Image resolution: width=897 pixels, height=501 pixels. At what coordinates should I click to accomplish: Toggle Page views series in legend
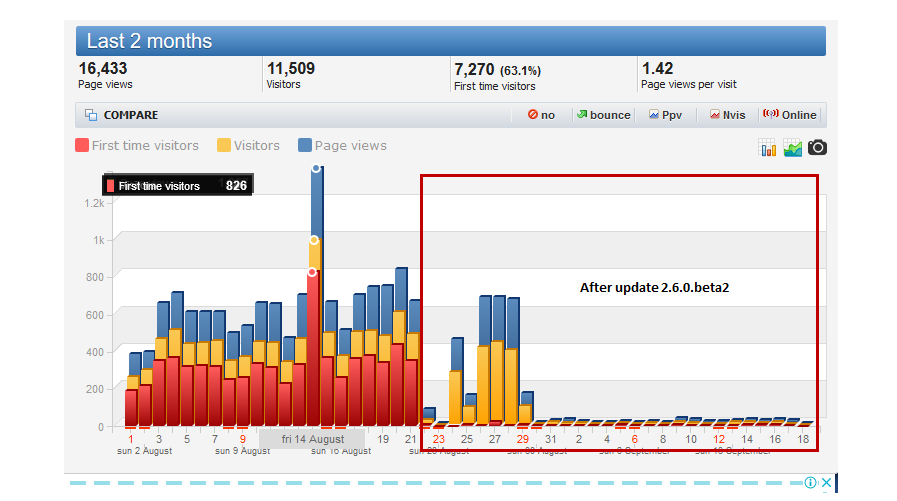[342, 145]
